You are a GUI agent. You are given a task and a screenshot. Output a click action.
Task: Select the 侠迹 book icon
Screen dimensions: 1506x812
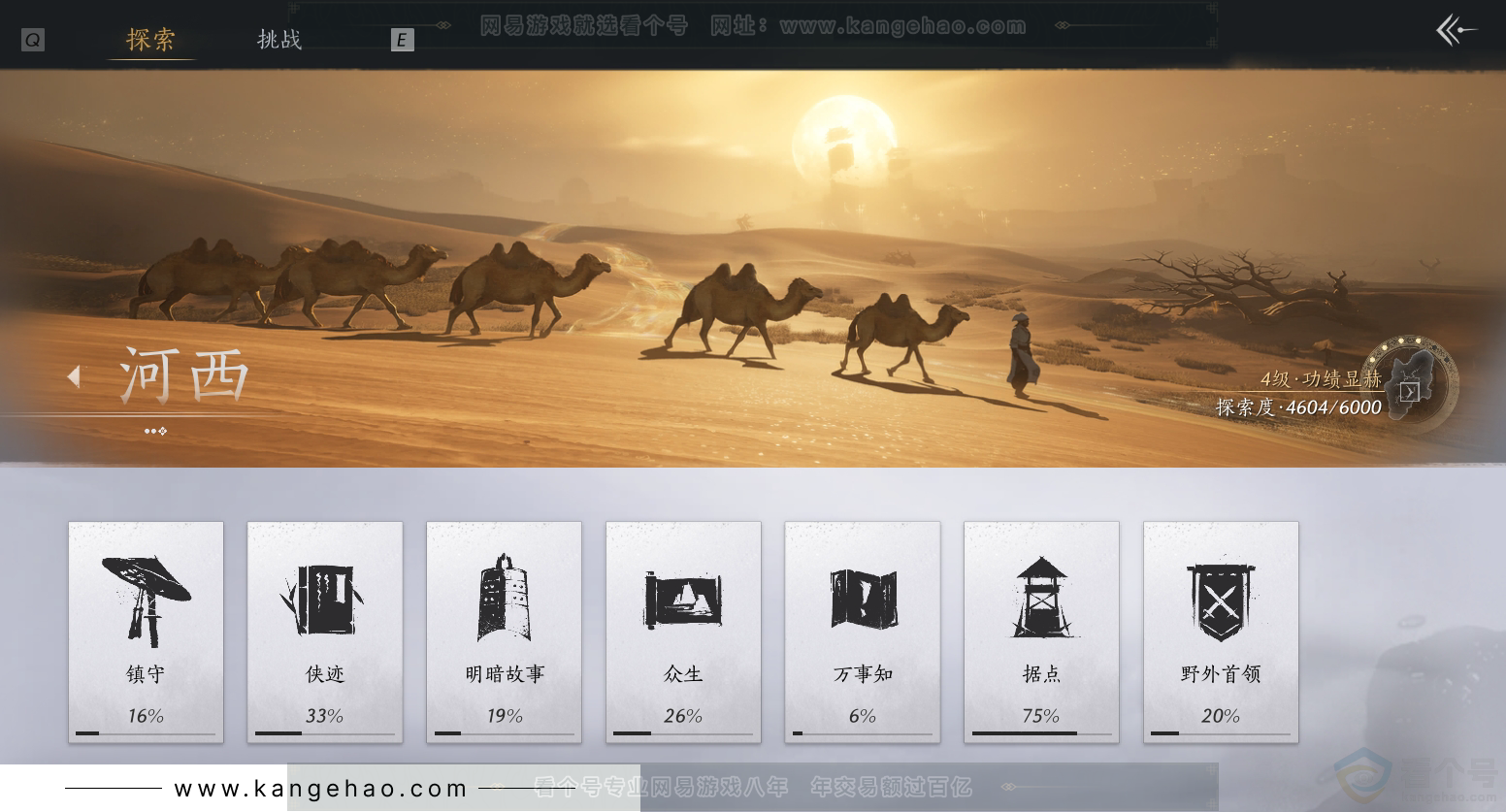[324, 600]
